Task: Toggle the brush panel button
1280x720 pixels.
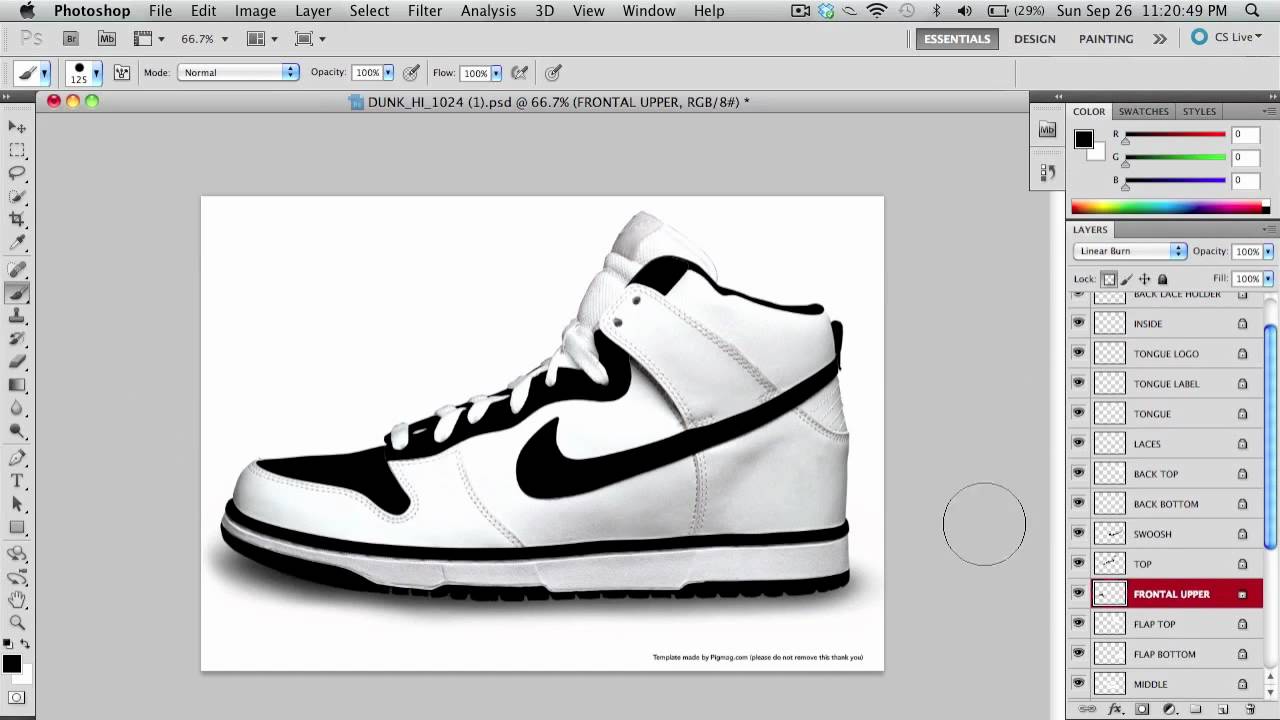Action: (122, 73)
